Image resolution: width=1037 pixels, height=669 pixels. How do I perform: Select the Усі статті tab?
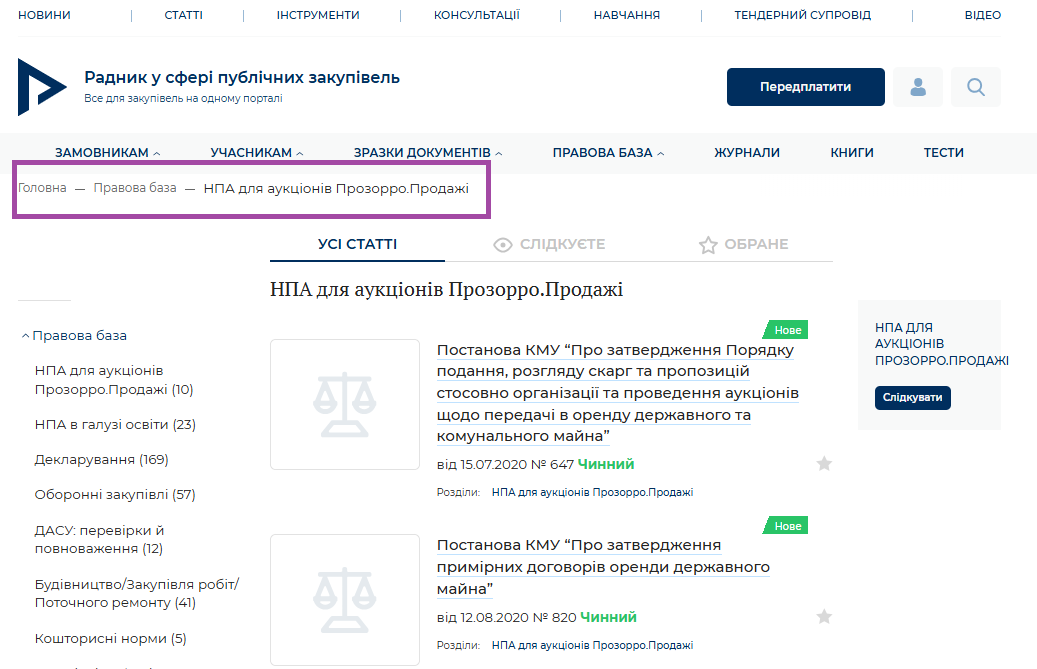pos(357,244)
